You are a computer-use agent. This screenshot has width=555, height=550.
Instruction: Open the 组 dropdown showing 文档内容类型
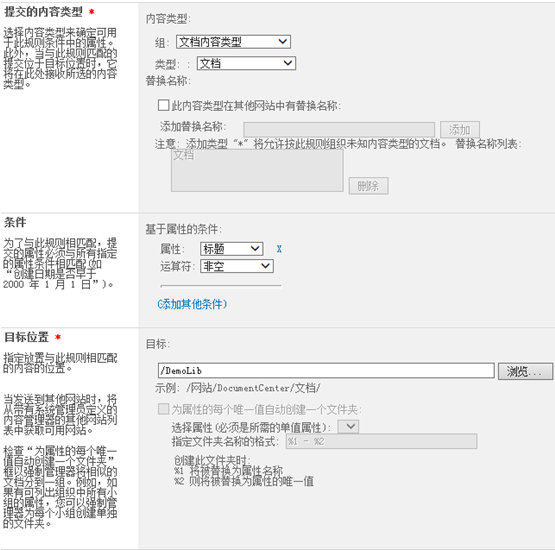click(x=233, y=42)
